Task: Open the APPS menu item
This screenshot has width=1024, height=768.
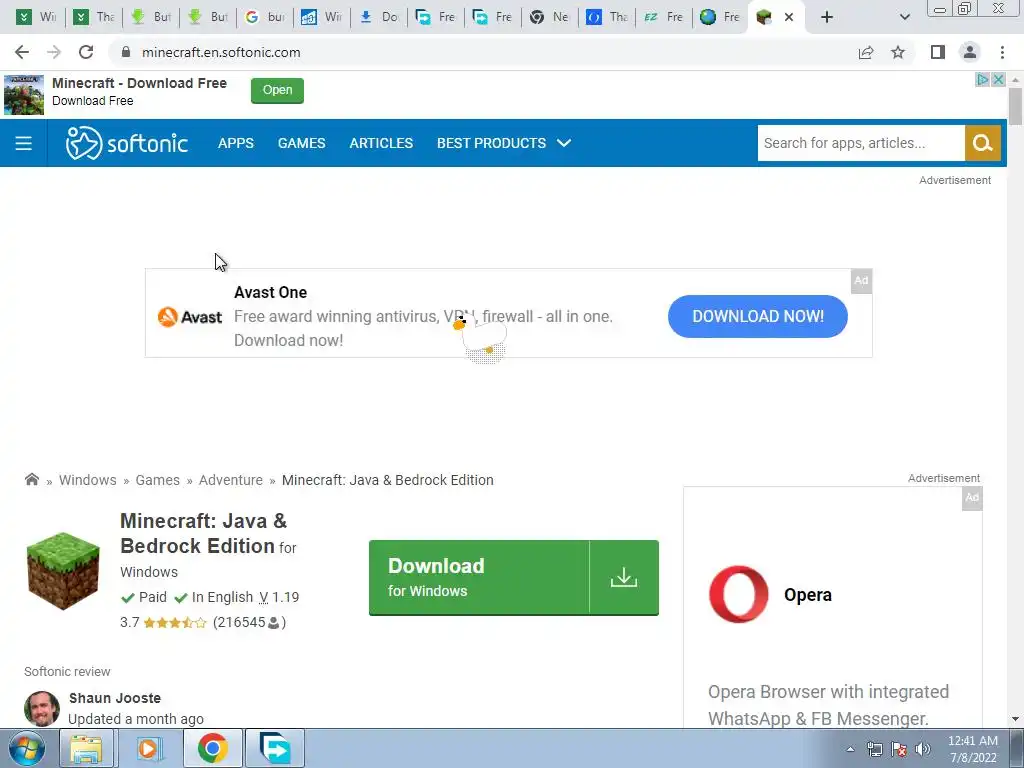Action: click(x=236, y=143)
